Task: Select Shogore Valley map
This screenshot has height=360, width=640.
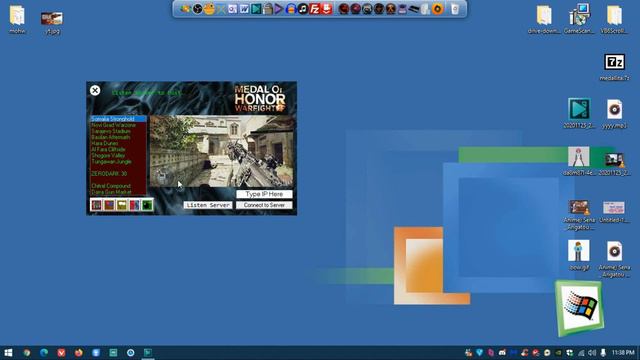Action: [x=118, y=156]
